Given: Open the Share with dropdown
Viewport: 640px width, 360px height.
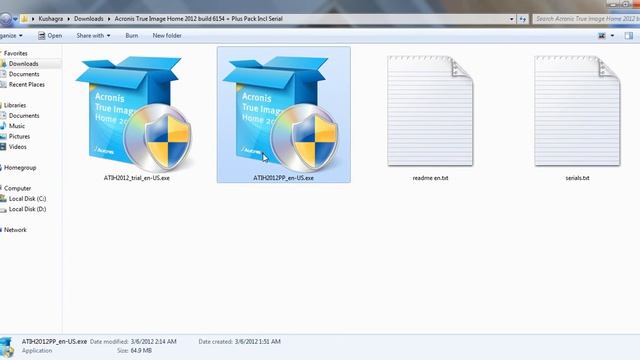Looking at the screenshot, I should click(93, 36).
